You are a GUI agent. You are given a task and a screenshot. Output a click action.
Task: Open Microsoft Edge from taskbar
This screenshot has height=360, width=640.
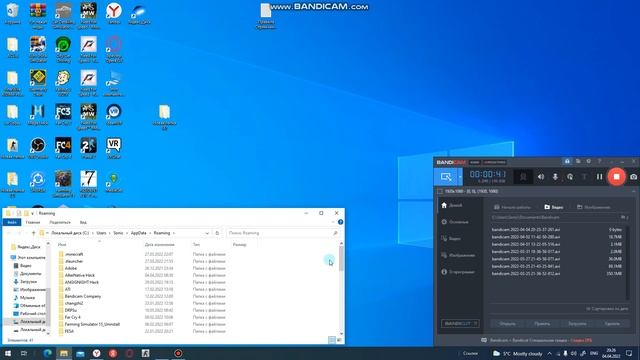[47, 353]
